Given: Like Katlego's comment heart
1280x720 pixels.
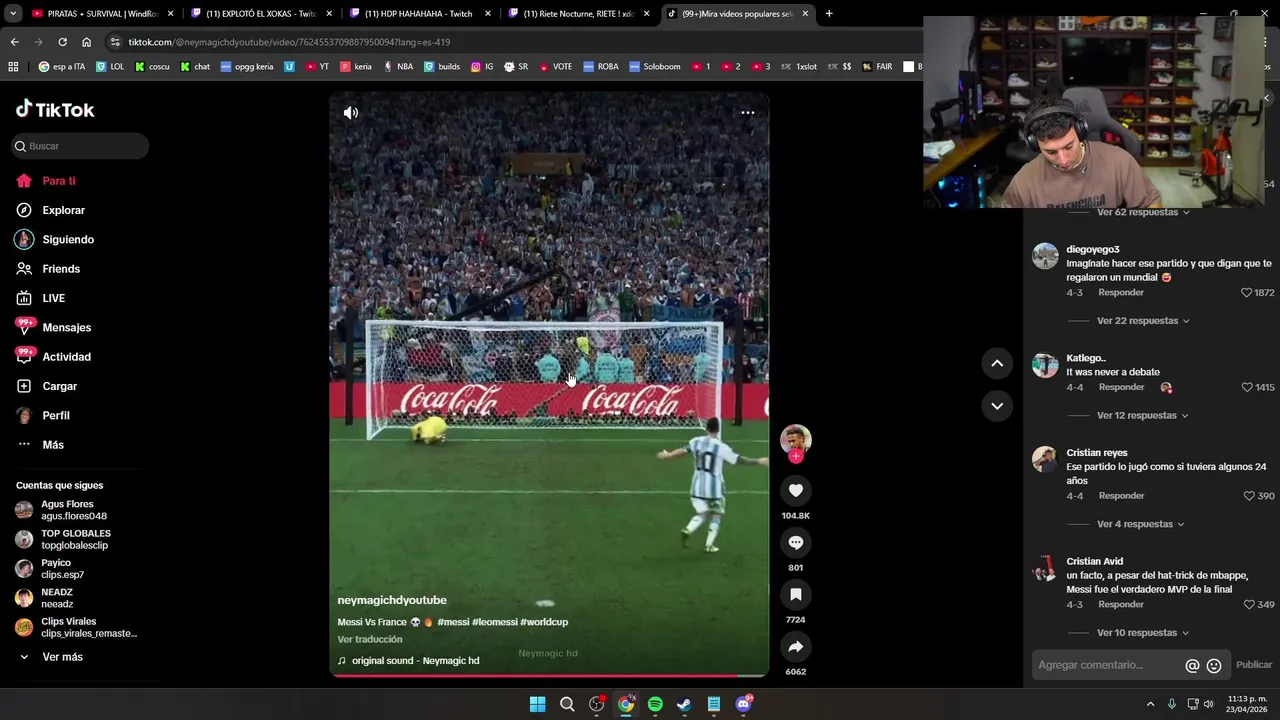Looking at the screenshot, I should click(x=1246, y=387).
